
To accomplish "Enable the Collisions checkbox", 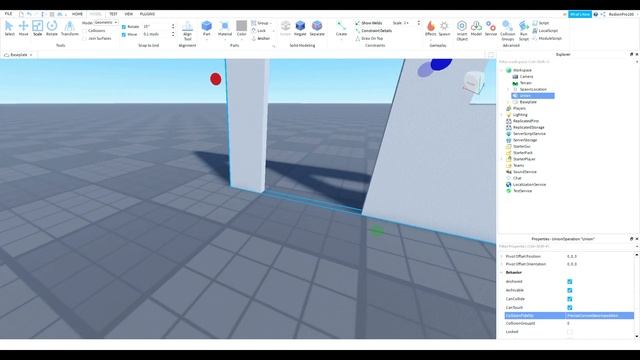I will click(x=84, y=31).
